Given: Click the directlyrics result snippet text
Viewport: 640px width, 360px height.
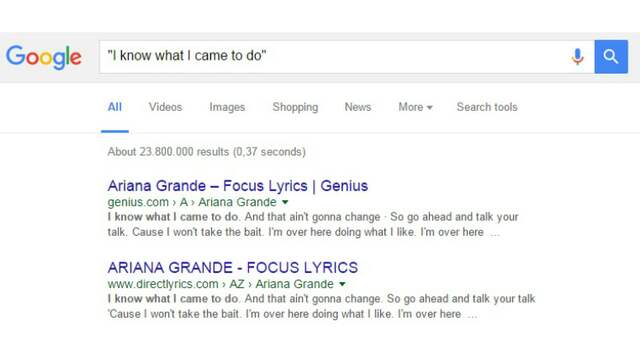Looking at the screenshot, I should click(321, 307).
